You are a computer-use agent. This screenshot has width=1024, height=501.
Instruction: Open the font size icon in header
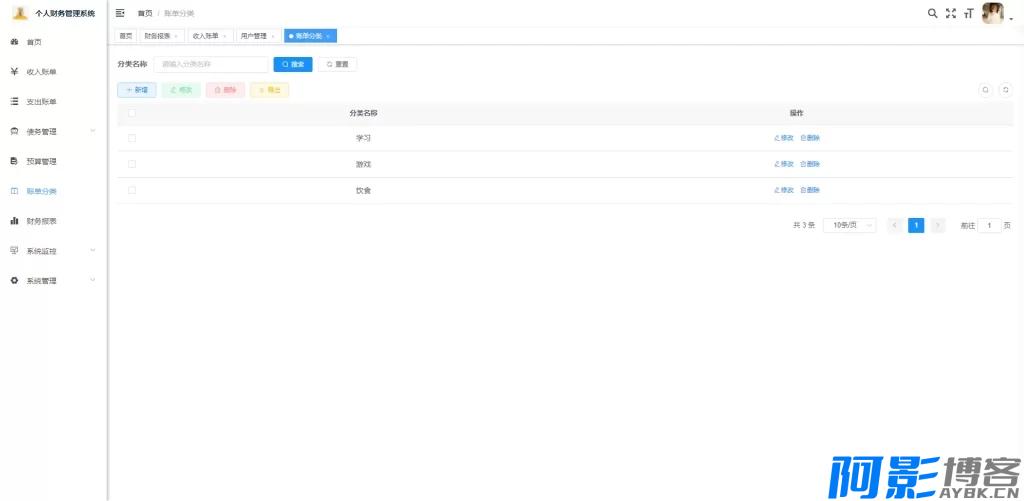pyautogui.click(x=968, y=13)
